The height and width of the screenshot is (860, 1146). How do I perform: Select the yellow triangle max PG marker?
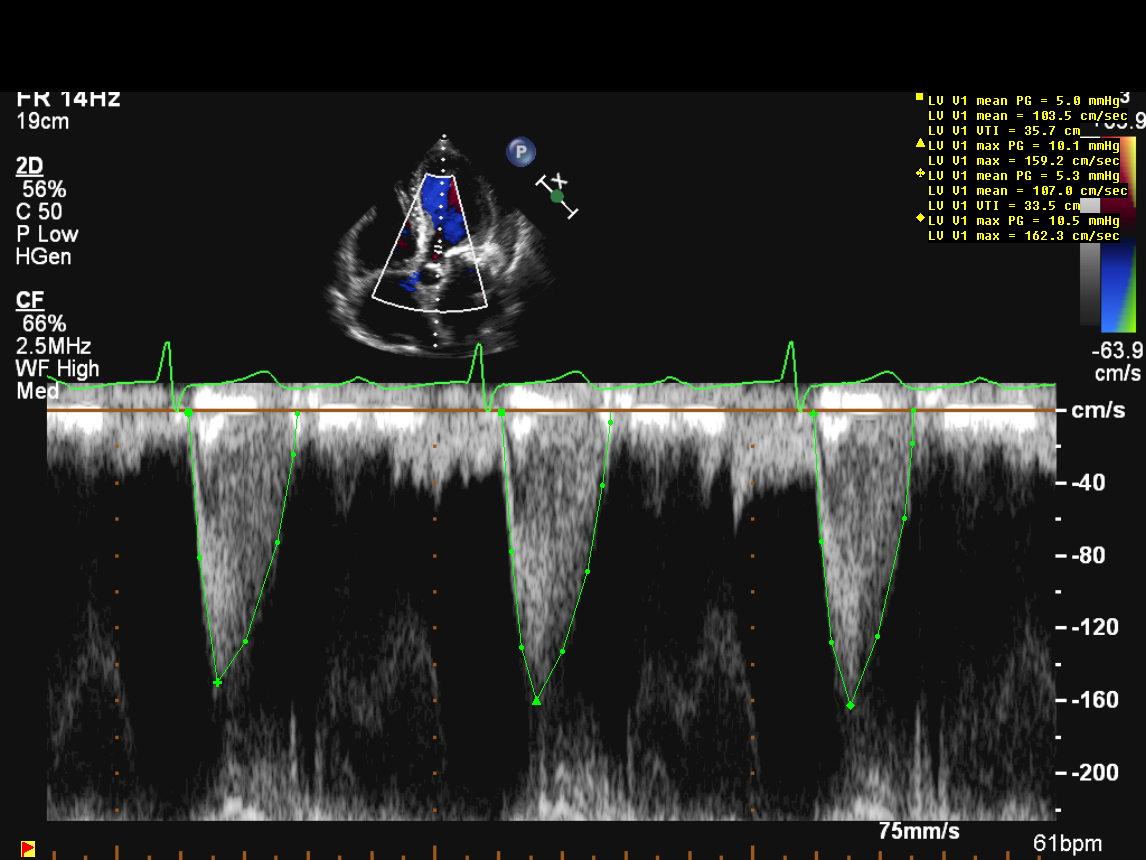click(919, 144)
